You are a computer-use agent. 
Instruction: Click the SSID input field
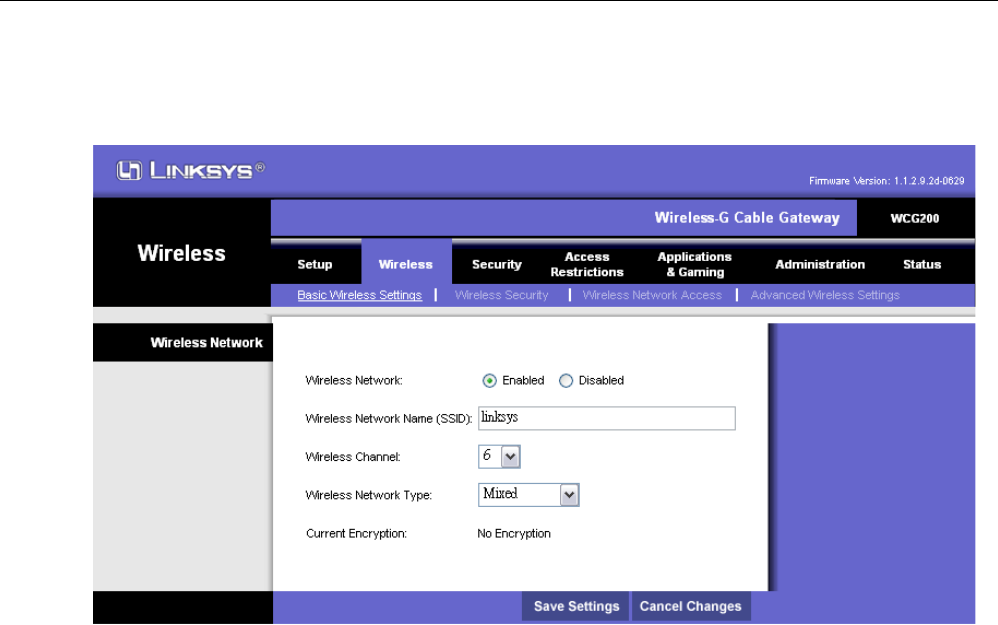(x=607, y=418)
